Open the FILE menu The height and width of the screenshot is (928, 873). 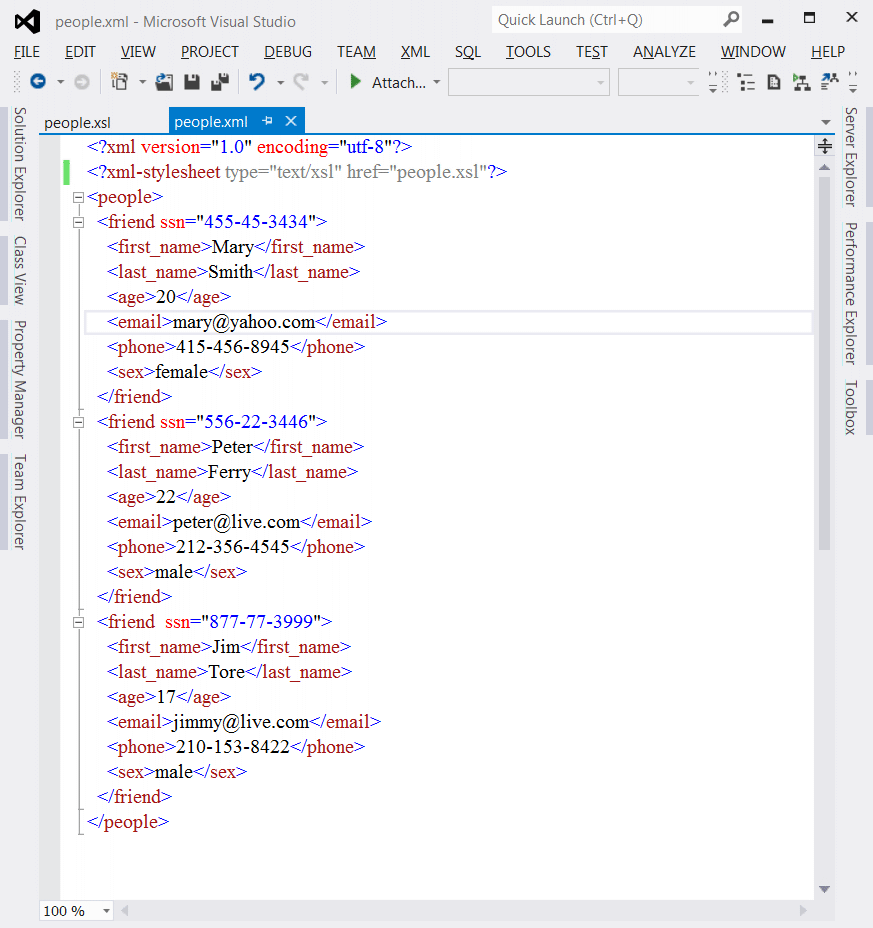[27, 52]
